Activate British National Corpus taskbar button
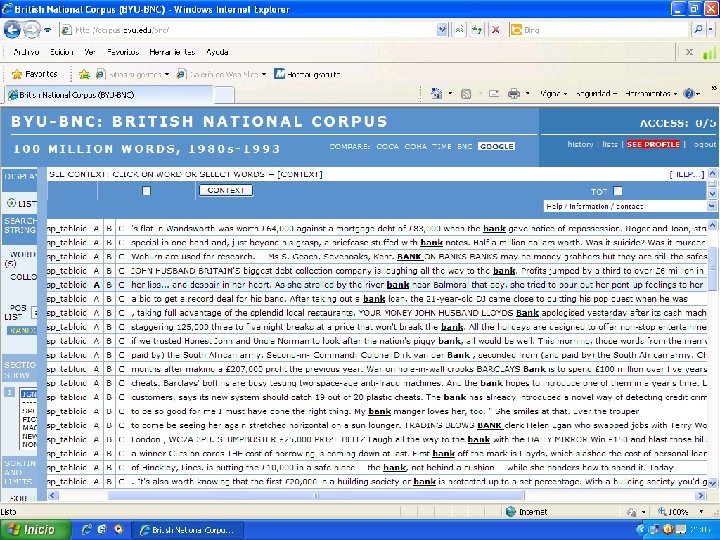Image resolution: width=720 pixels, height=540 pixels. [x=187, y=530]
